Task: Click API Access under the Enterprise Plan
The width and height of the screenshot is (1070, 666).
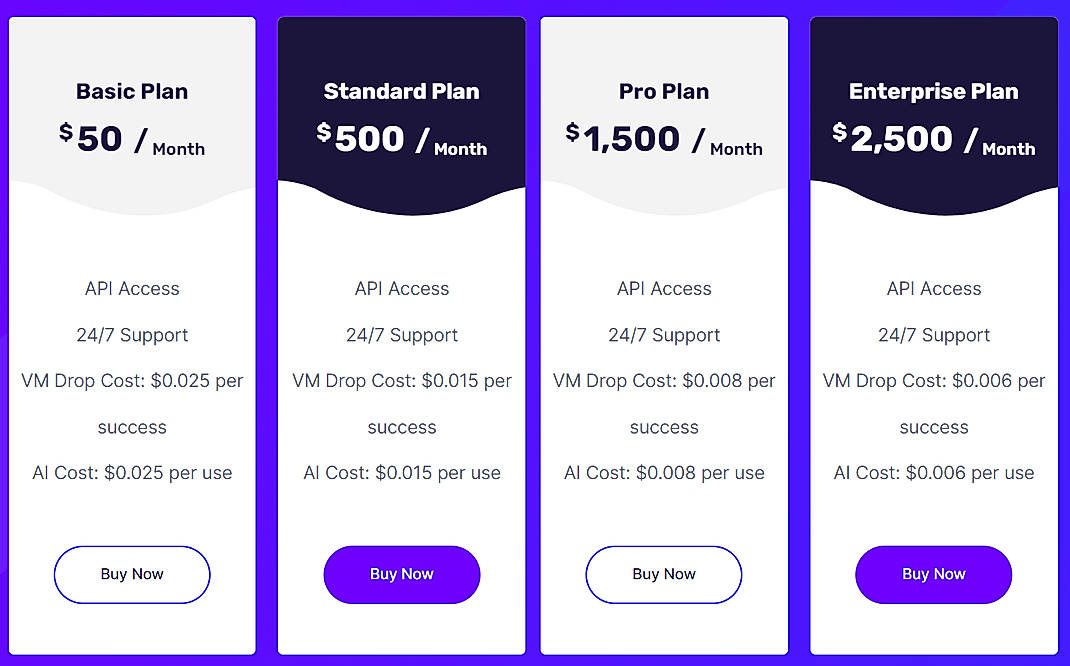Action: (933, 288)
